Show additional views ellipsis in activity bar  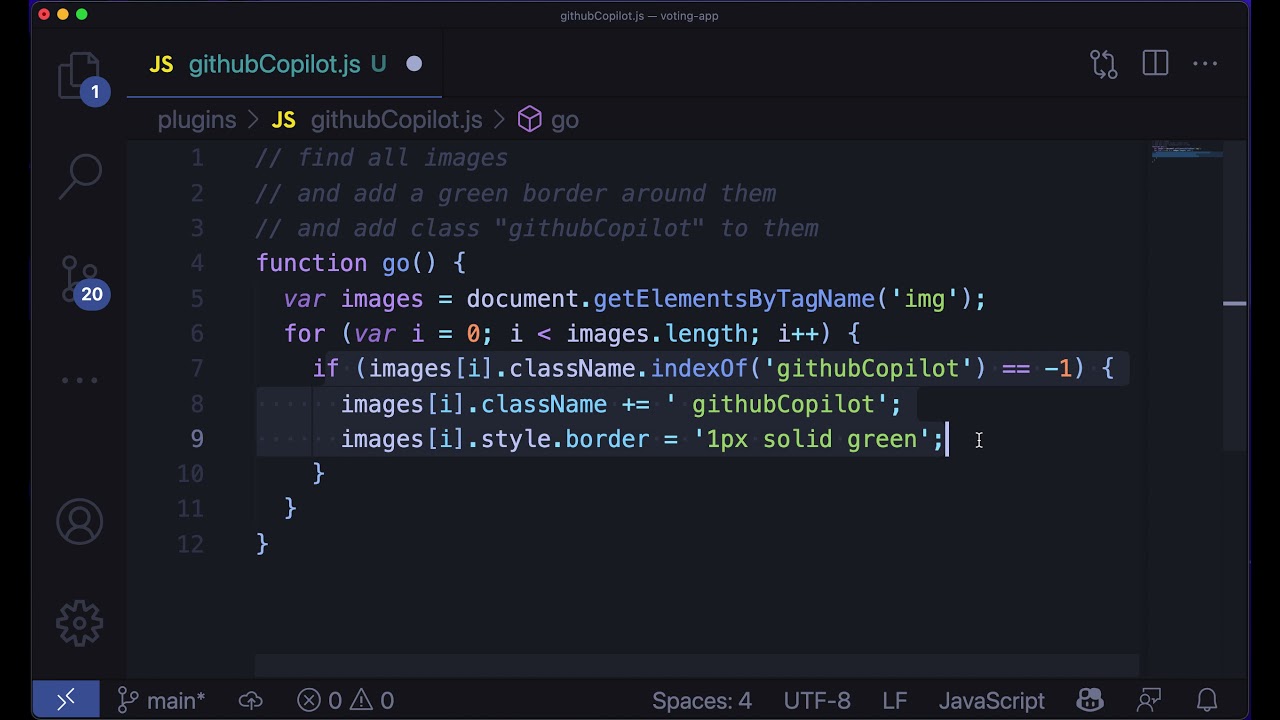[80, 380]
